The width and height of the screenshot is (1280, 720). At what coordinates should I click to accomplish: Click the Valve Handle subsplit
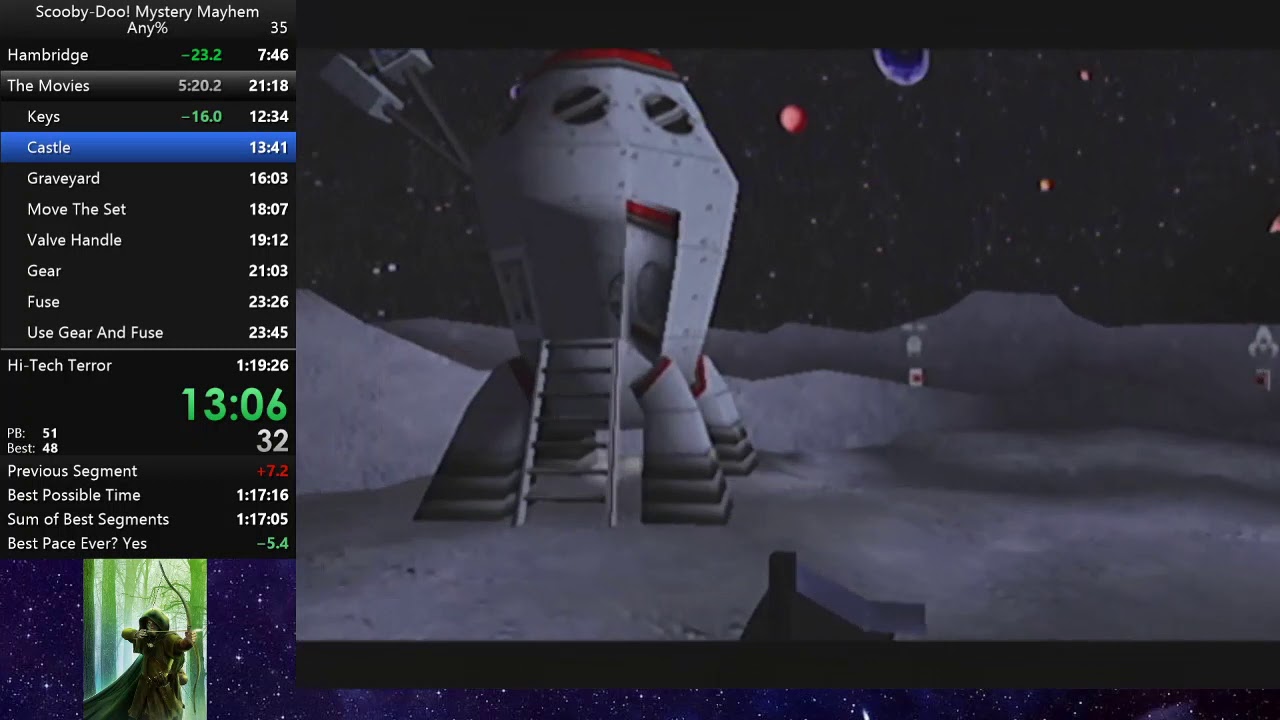148,241
